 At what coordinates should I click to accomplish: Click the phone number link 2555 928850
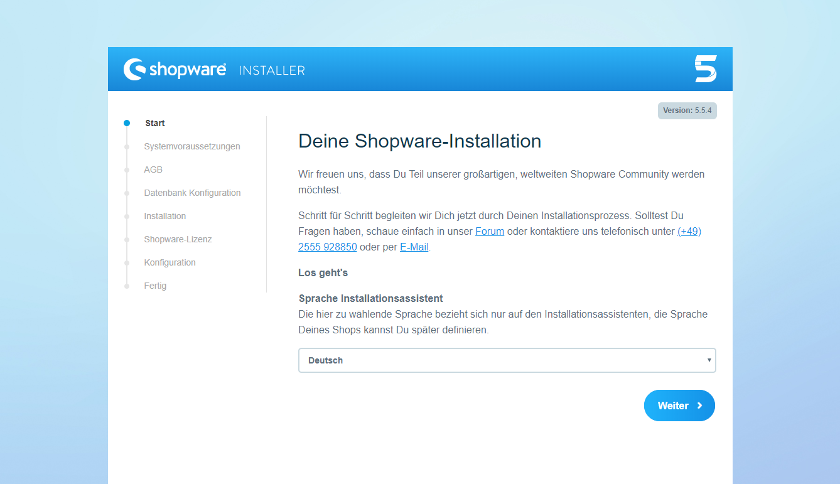pos(327,247)
